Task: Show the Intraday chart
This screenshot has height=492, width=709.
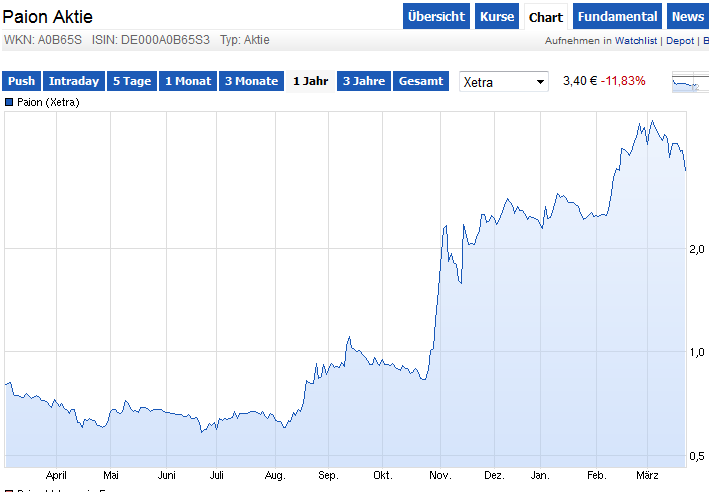Action: (x=74, y=81)
